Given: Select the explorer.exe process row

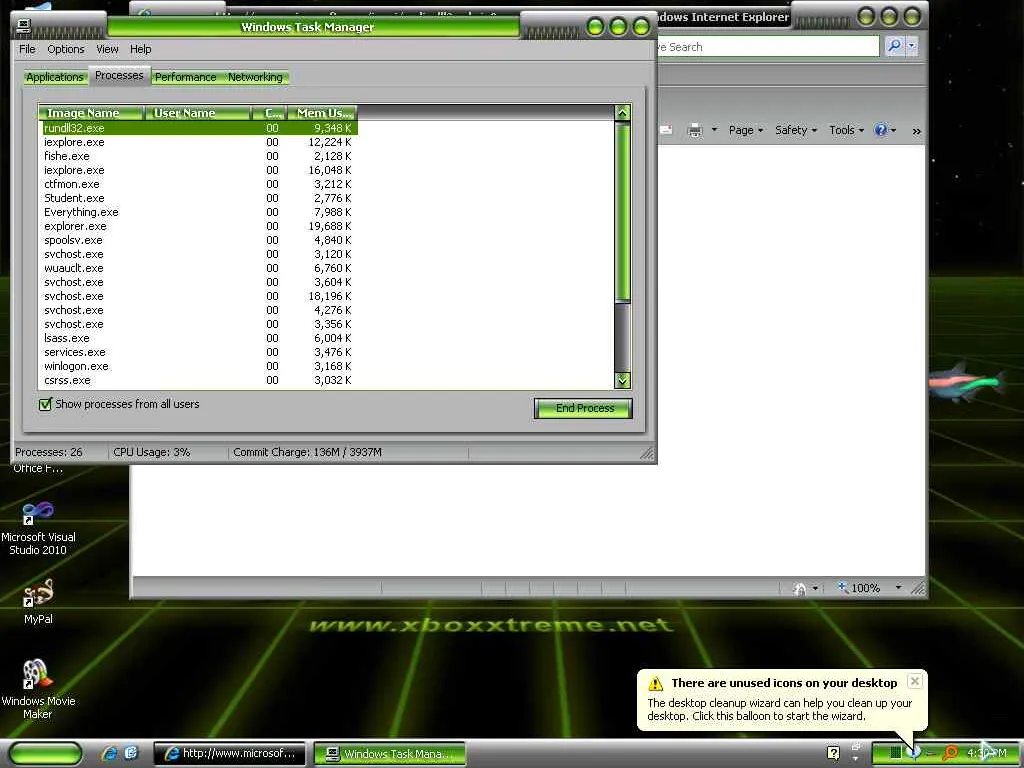Looking at the screenshot, I should pos(198,226).
